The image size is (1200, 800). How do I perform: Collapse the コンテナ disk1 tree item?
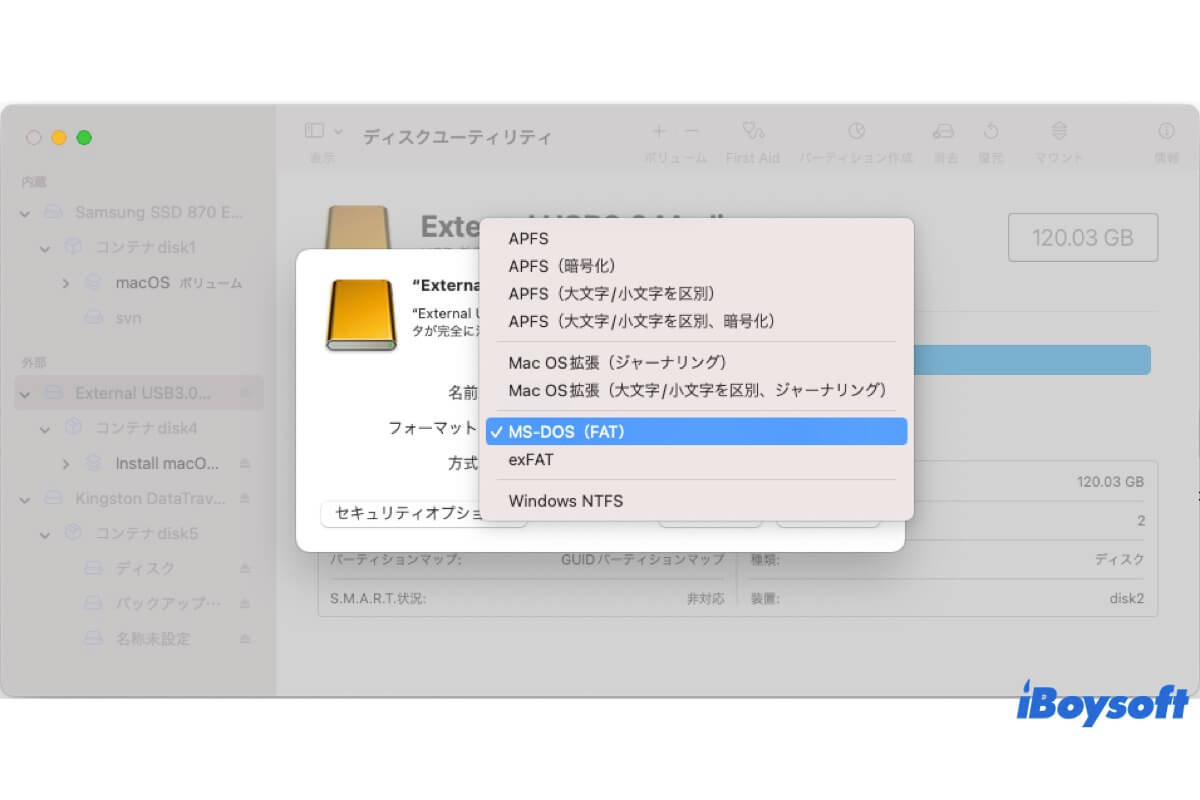[44, 247]
